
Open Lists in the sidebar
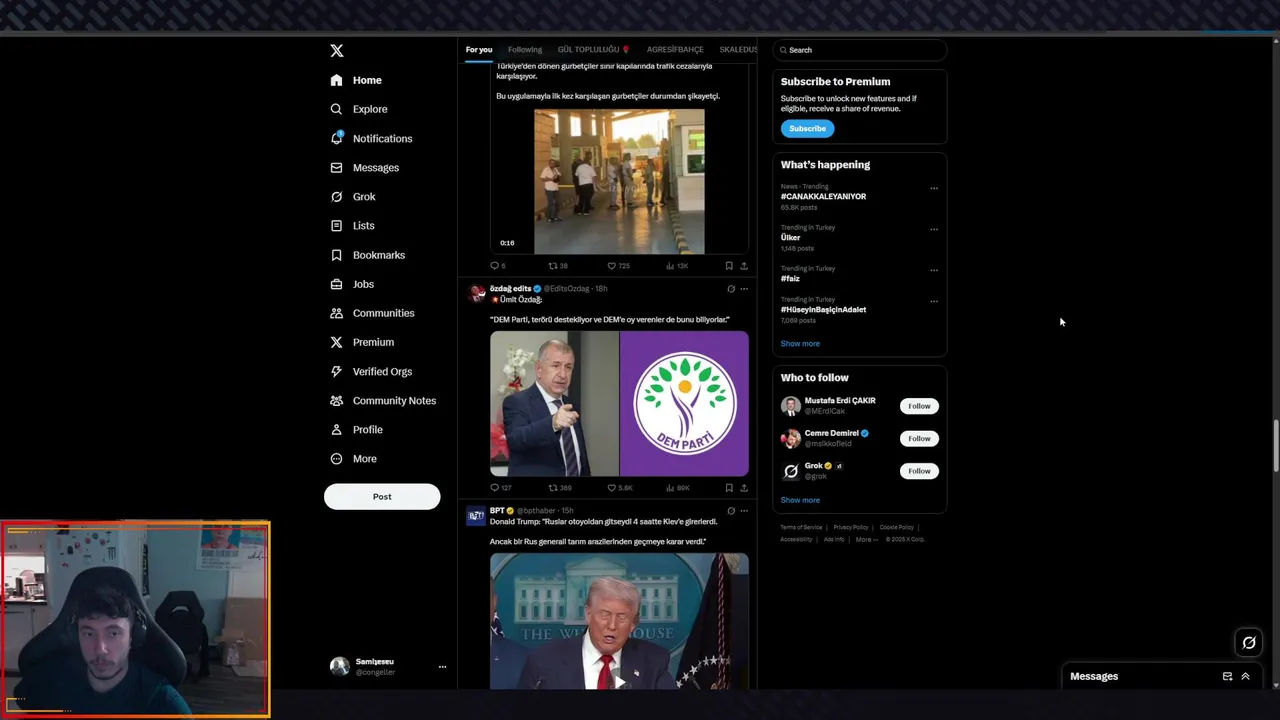[352, 226]
